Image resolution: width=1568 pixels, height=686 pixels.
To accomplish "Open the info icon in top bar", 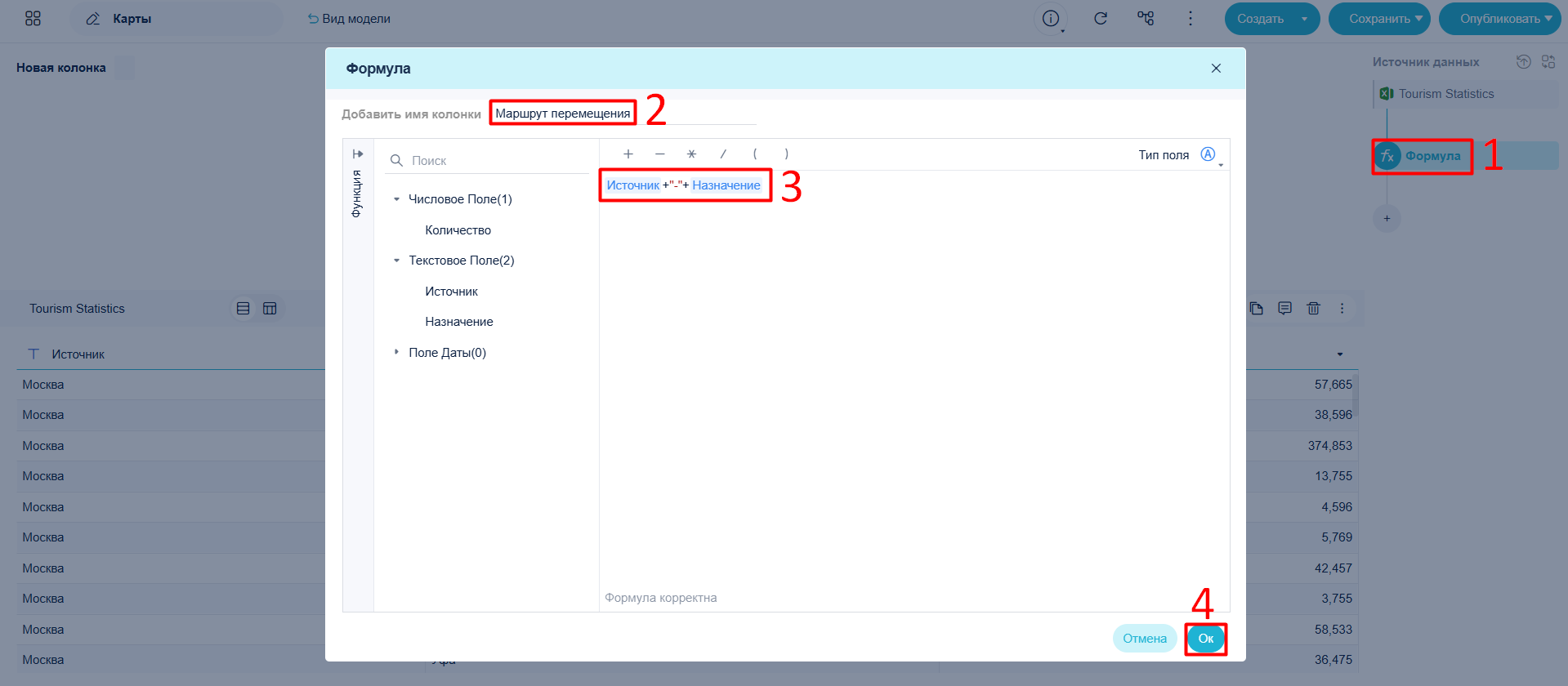I will coord(1051,18).
